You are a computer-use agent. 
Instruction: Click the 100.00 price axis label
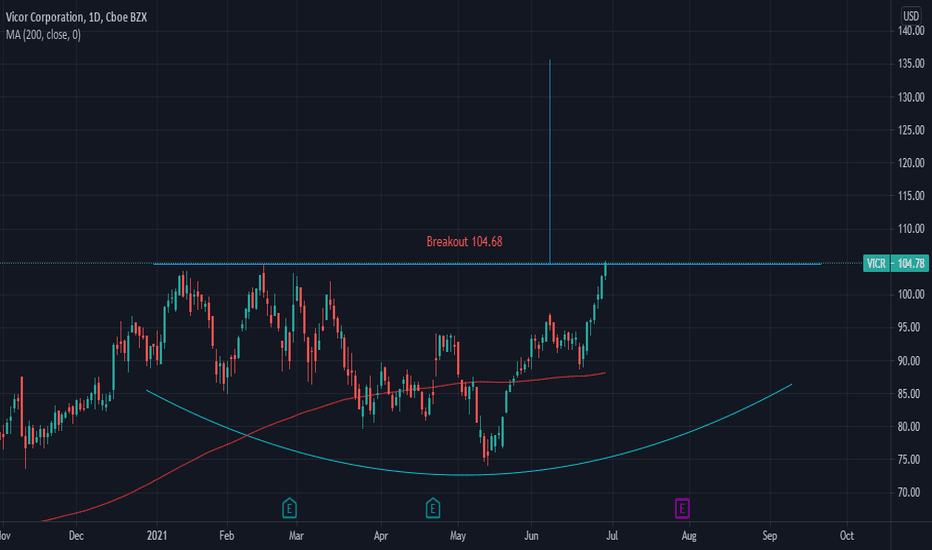click(911, 294)
